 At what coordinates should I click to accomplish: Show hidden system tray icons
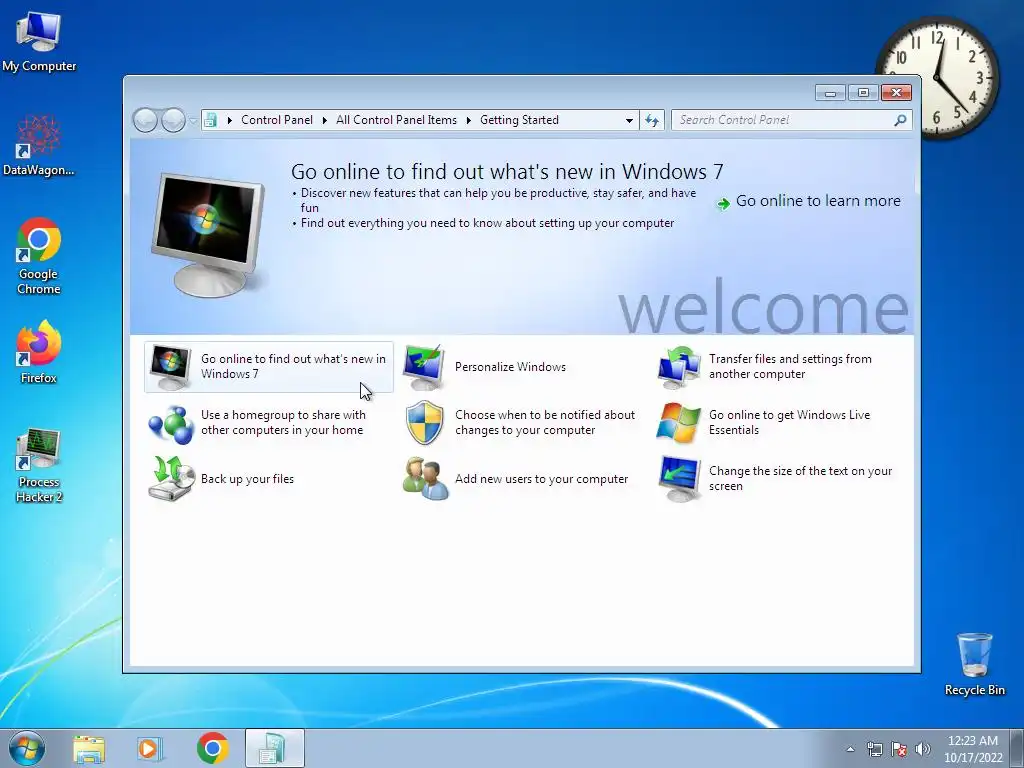point(850,749)
